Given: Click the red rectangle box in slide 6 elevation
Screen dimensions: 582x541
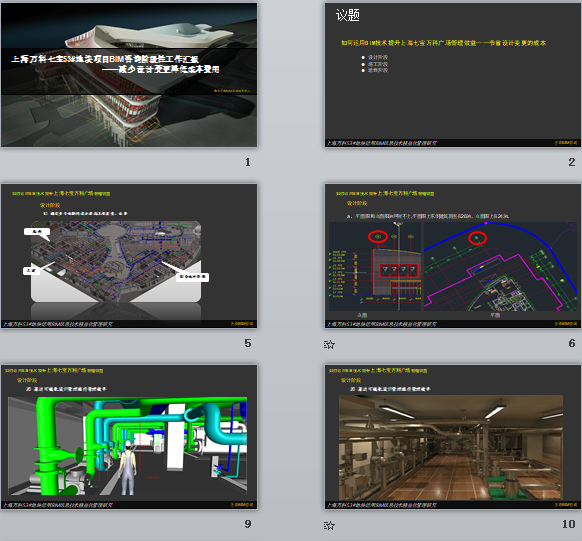Looking at the screenshot, I should coord(399,270).
